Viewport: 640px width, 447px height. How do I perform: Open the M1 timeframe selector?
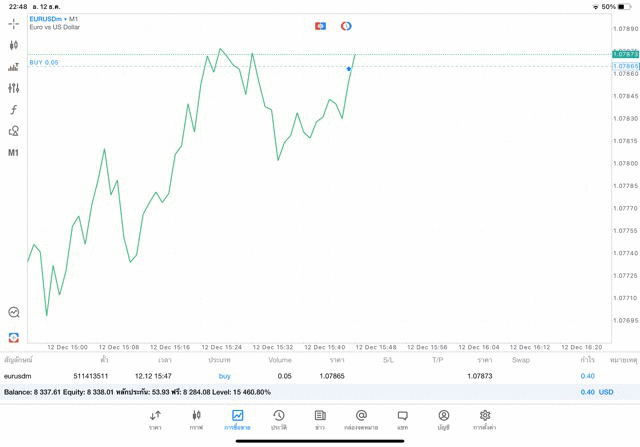click(13, 153)
